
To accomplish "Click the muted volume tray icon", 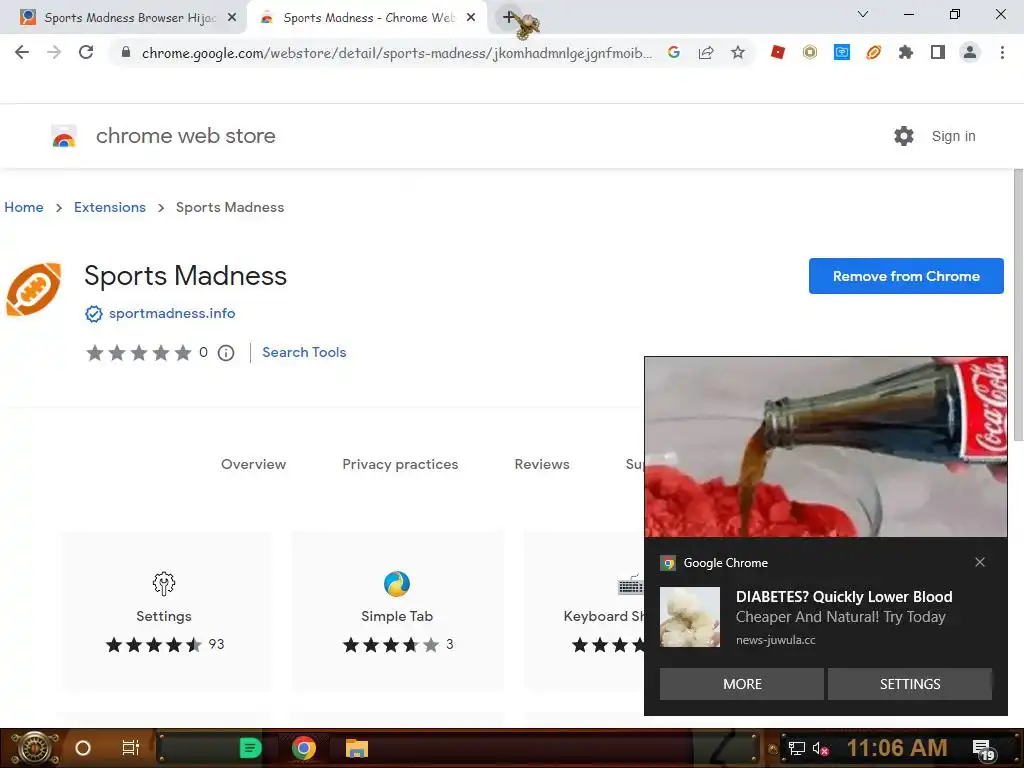I will (x=820, y=748).
